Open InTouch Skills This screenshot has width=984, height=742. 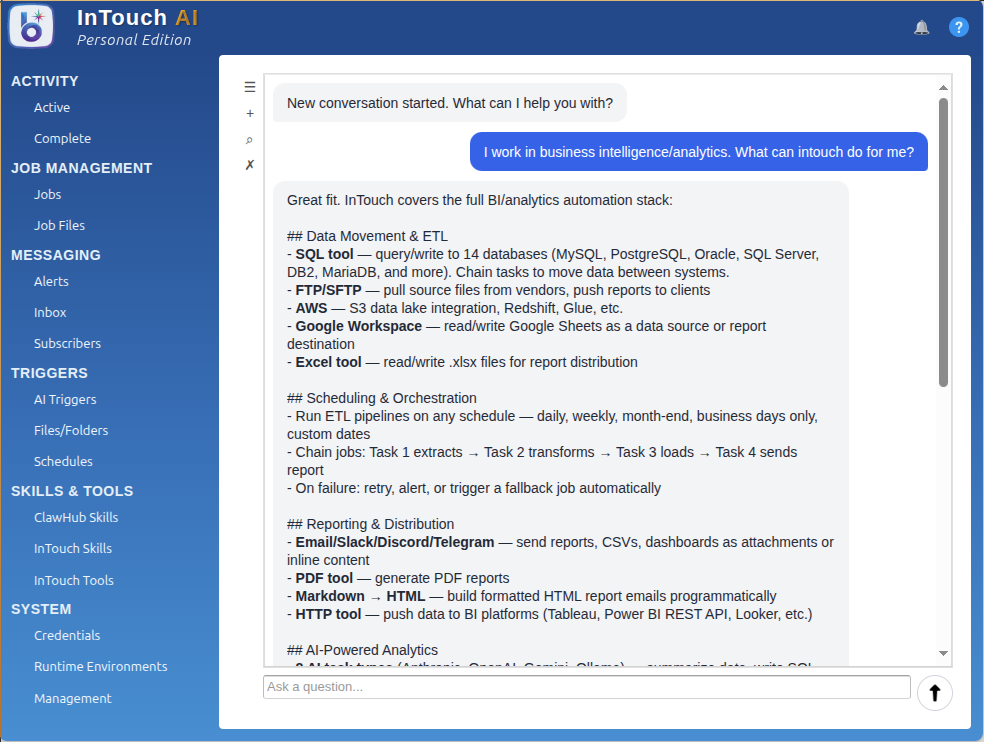[73, 549]
